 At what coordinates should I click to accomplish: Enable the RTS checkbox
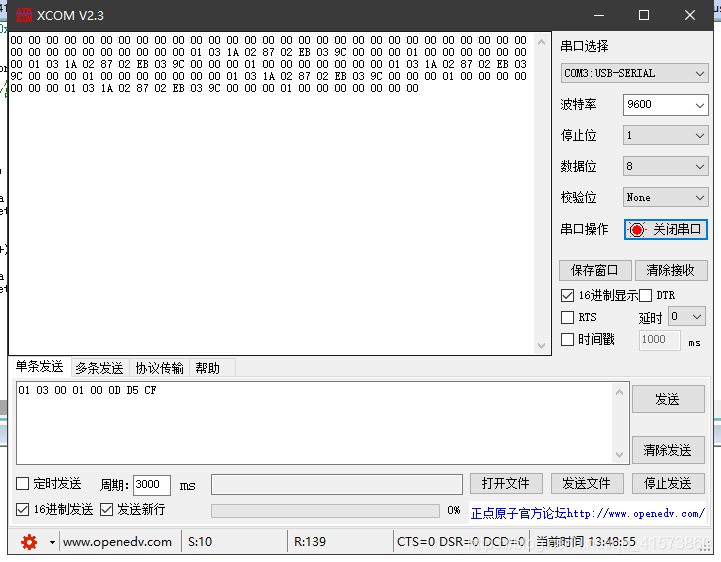coord(567,317)
